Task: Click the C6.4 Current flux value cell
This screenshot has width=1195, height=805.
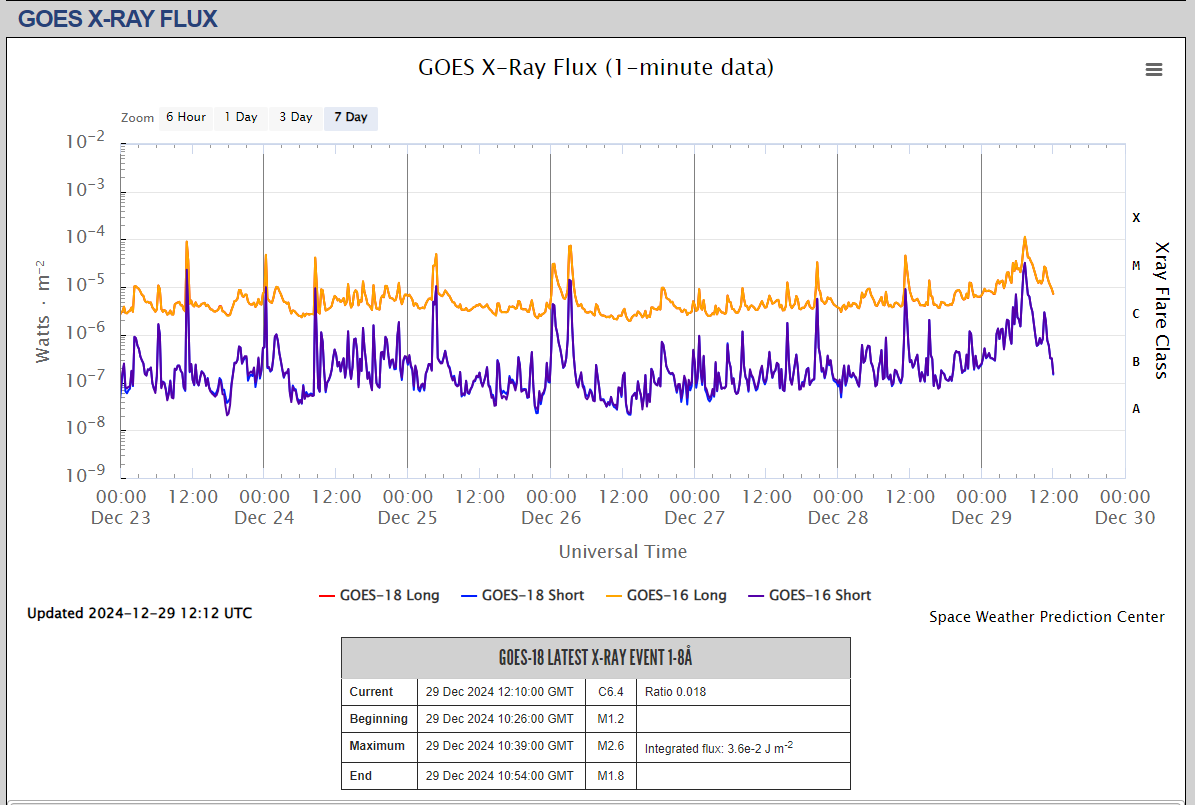Action: (x=610, y=692)
